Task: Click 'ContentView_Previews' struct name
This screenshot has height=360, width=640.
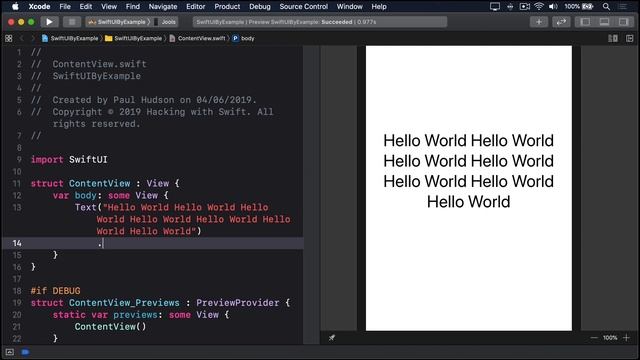Action: click(124, 303)
